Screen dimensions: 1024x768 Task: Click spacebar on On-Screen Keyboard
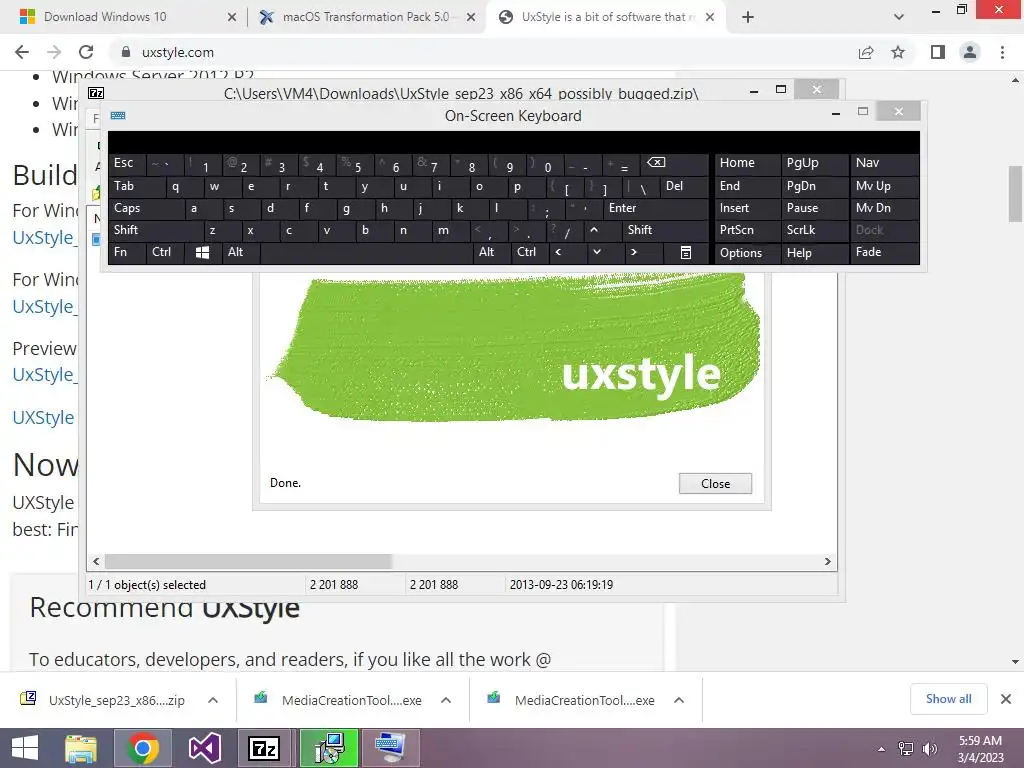click(x=366, y=252)
